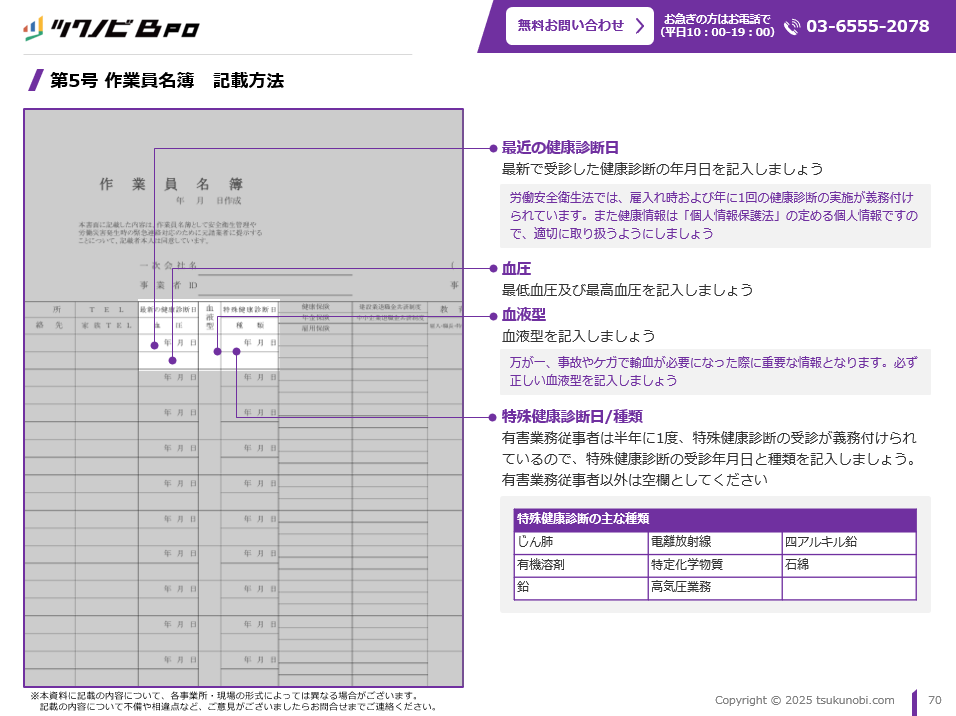
Task: Click the ツクノビBPO logo
Action: tap(111, 27)
